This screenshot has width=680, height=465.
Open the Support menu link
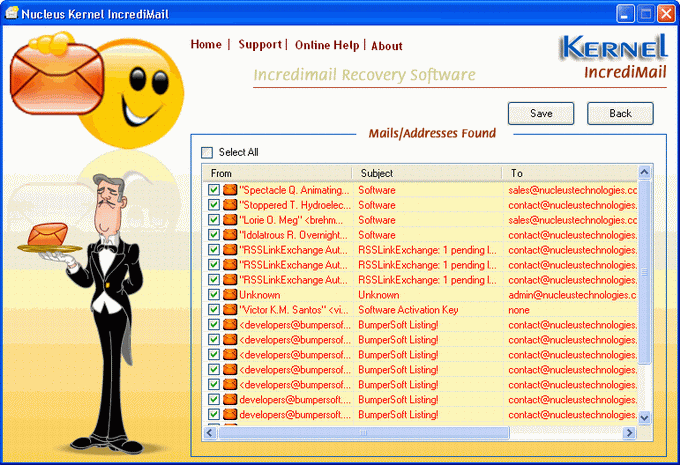(x=260, y=45)
